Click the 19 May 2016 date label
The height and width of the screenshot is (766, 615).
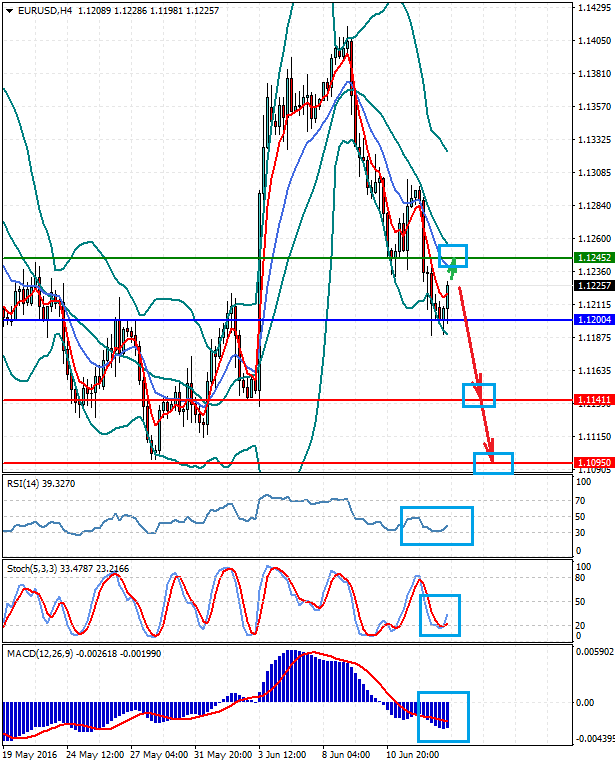28,752
